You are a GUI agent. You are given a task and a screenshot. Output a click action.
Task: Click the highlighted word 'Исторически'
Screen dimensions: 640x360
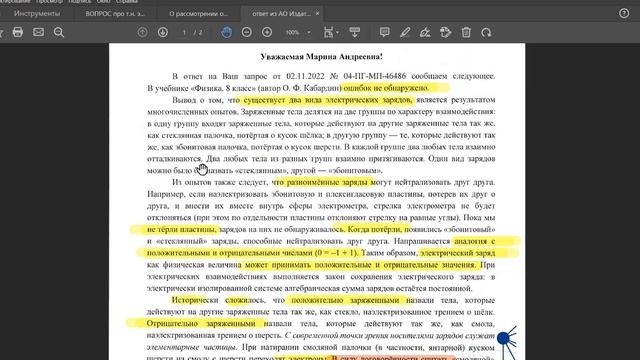coord(195,300)
